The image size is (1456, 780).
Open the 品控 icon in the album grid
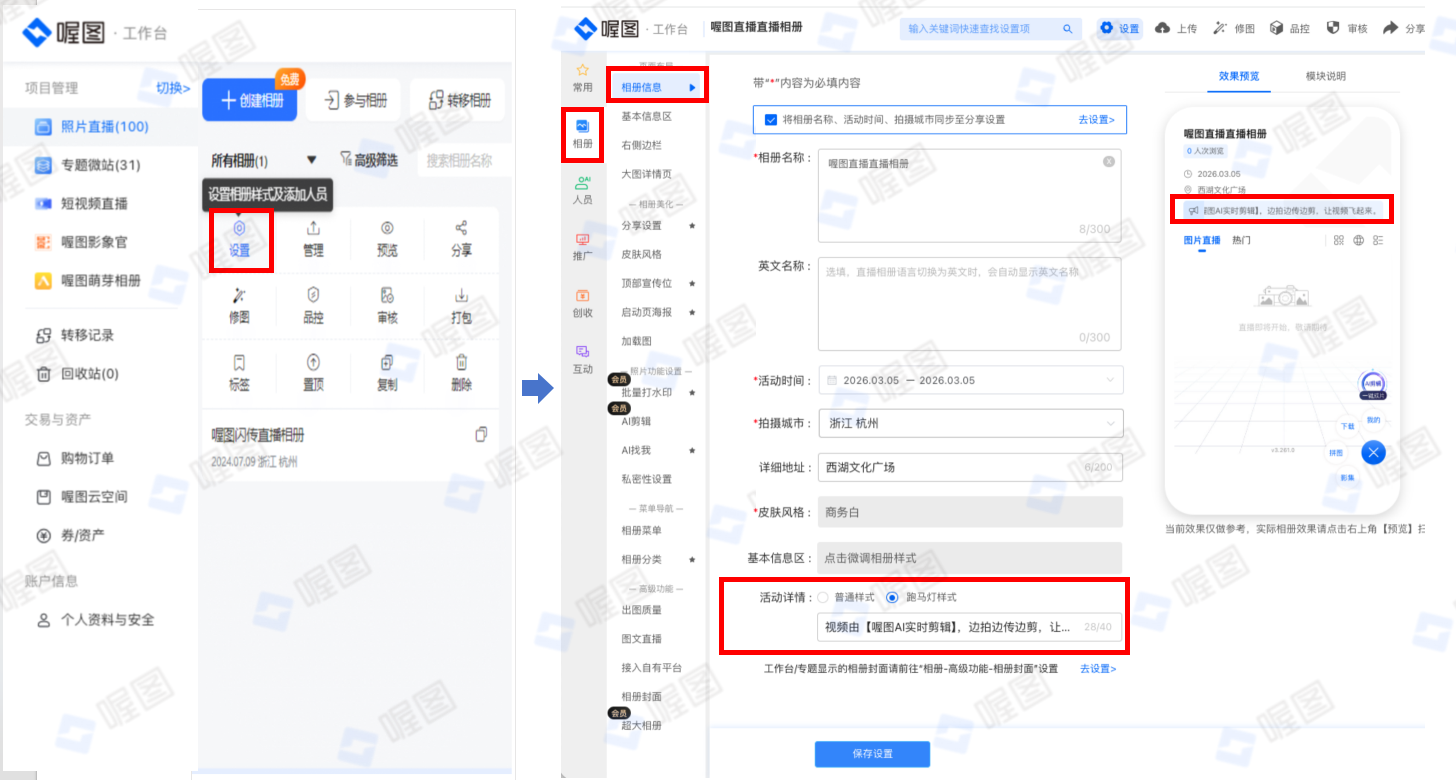(313, 295)
